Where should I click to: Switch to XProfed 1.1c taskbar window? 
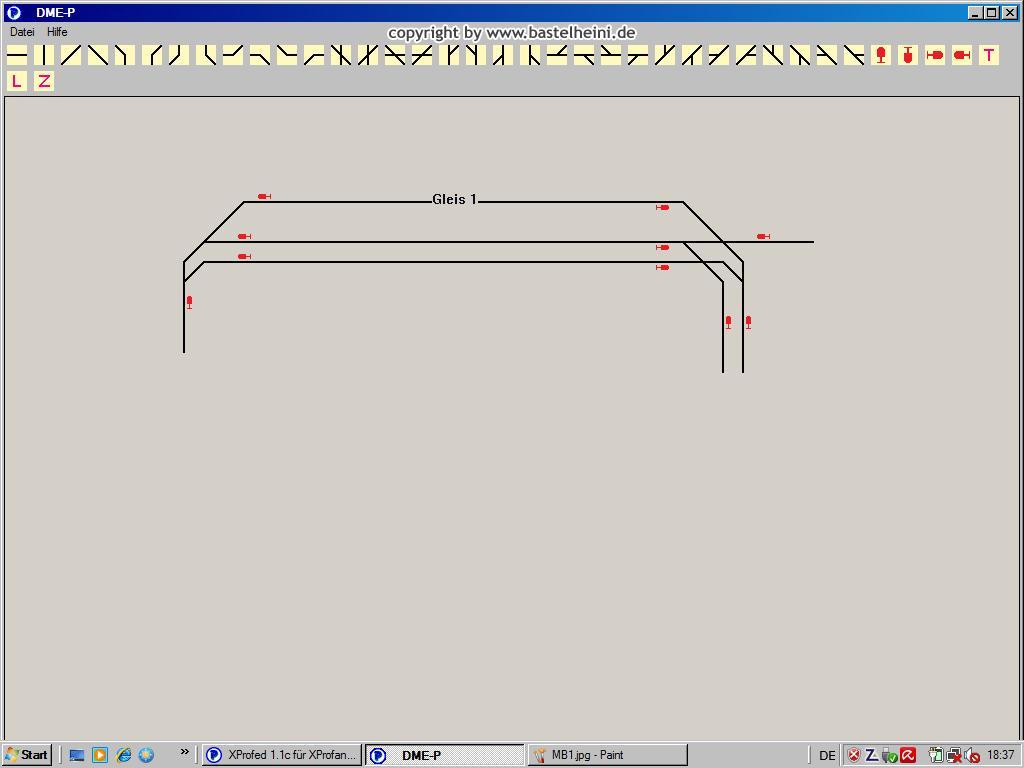point(281,755)
